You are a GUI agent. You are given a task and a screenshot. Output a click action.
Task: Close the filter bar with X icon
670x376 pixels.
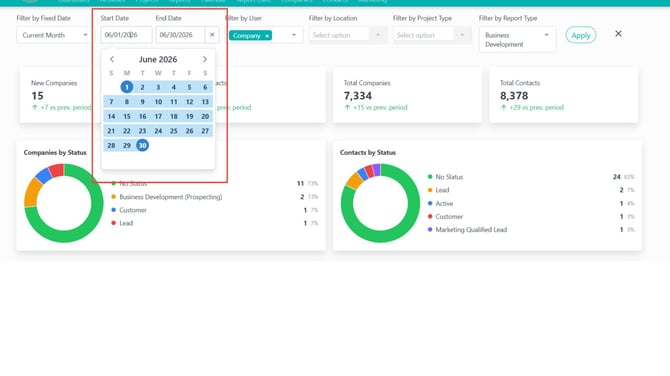click(618, 34)
